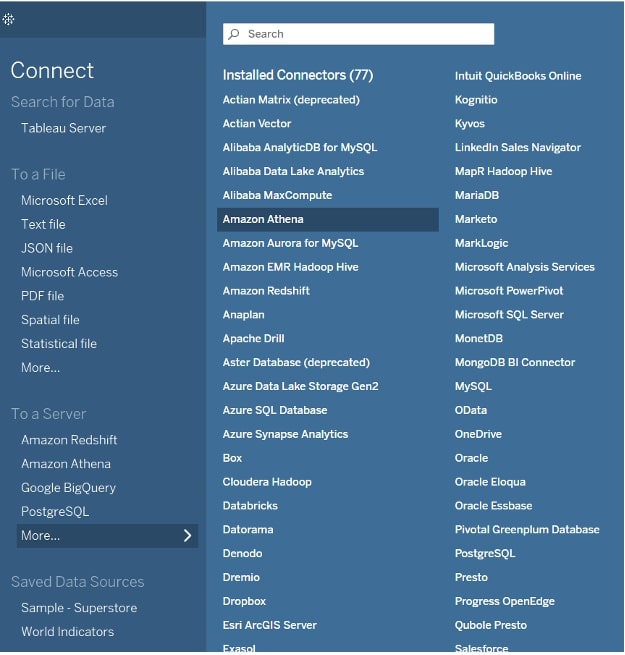The image size is (625, 655).
Task: Choose LinkedIn Sales Navigator
Action: tap(518, 147)
